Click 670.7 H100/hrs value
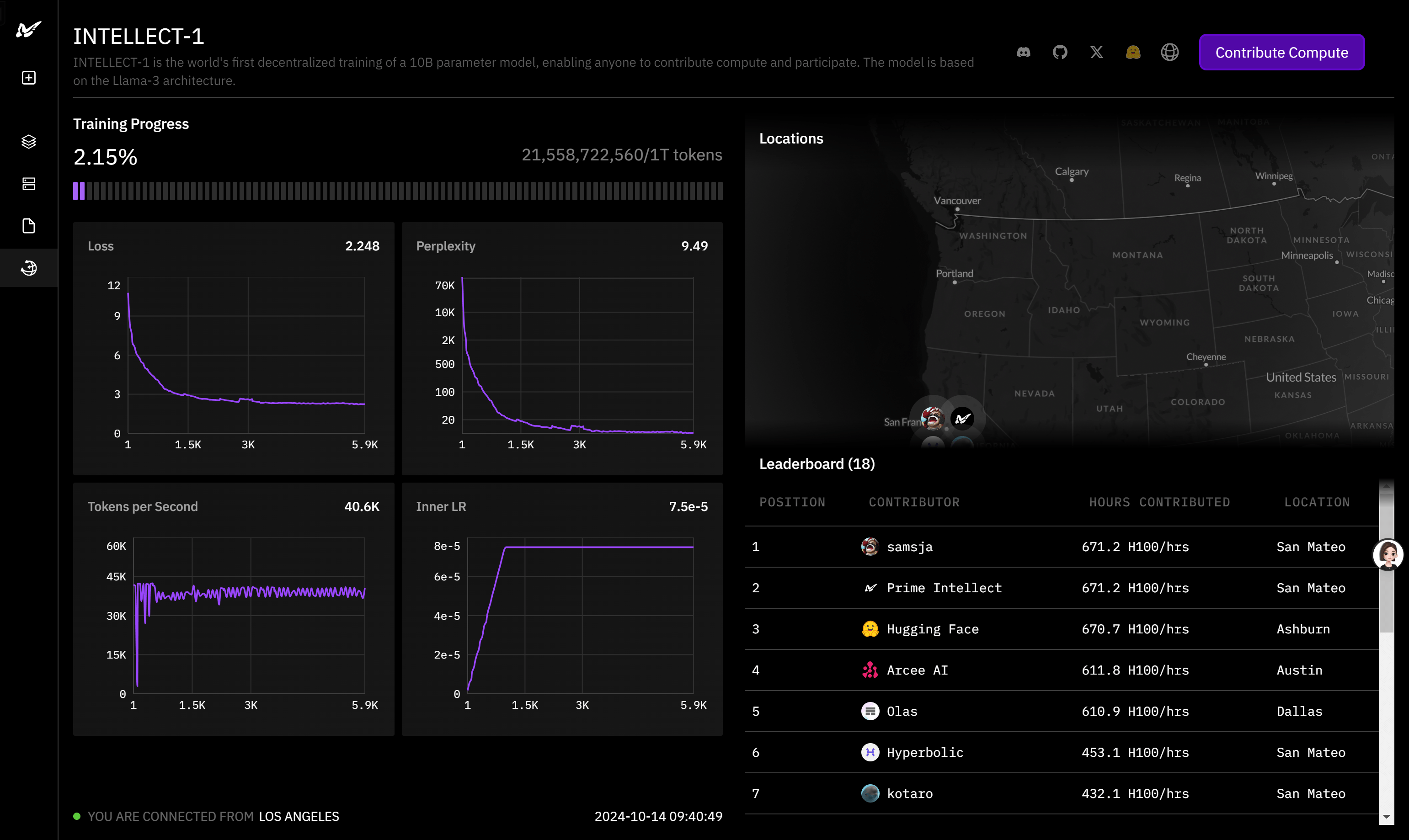Screen dimensions: 1409x840 pos(1135,629)
